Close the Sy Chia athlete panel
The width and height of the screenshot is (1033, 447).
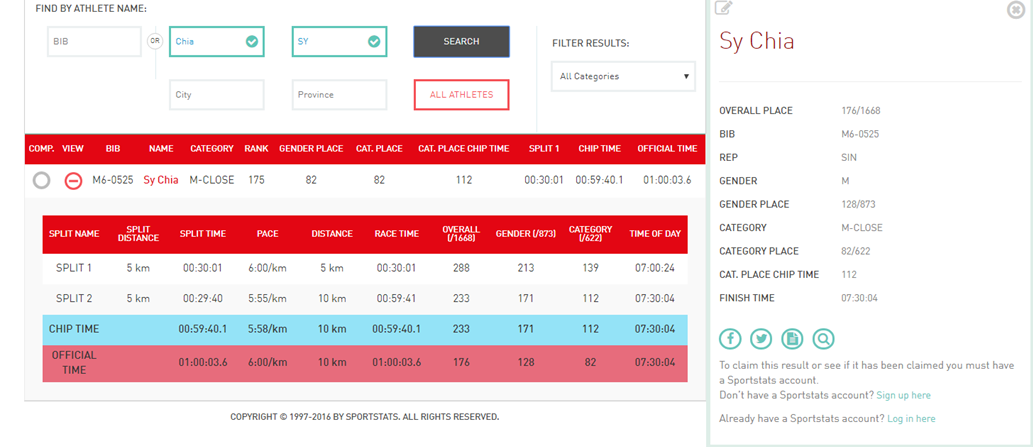[1017, 9]
